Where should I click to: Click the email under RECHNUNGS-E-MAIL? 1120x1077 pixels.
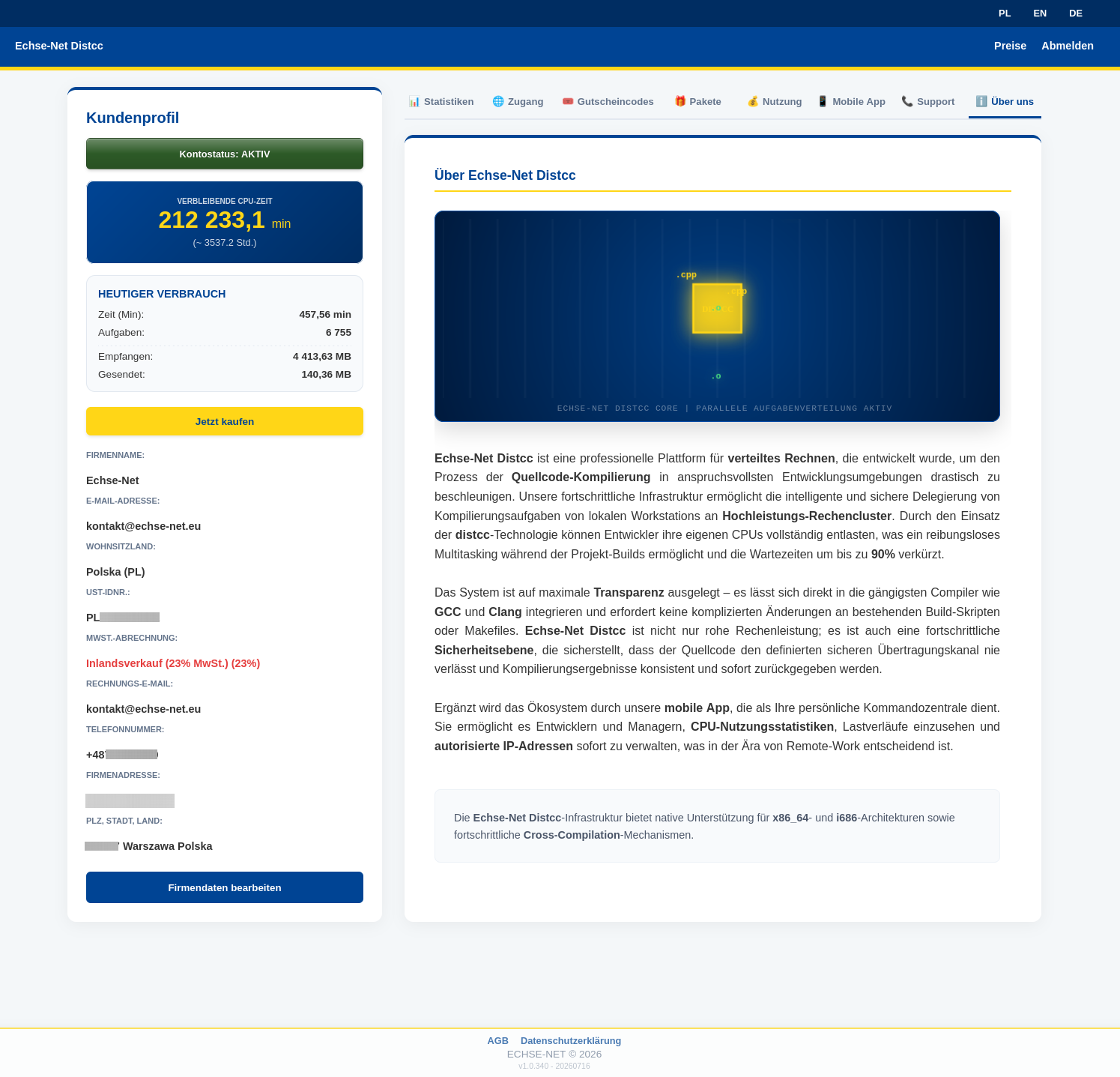144,709
